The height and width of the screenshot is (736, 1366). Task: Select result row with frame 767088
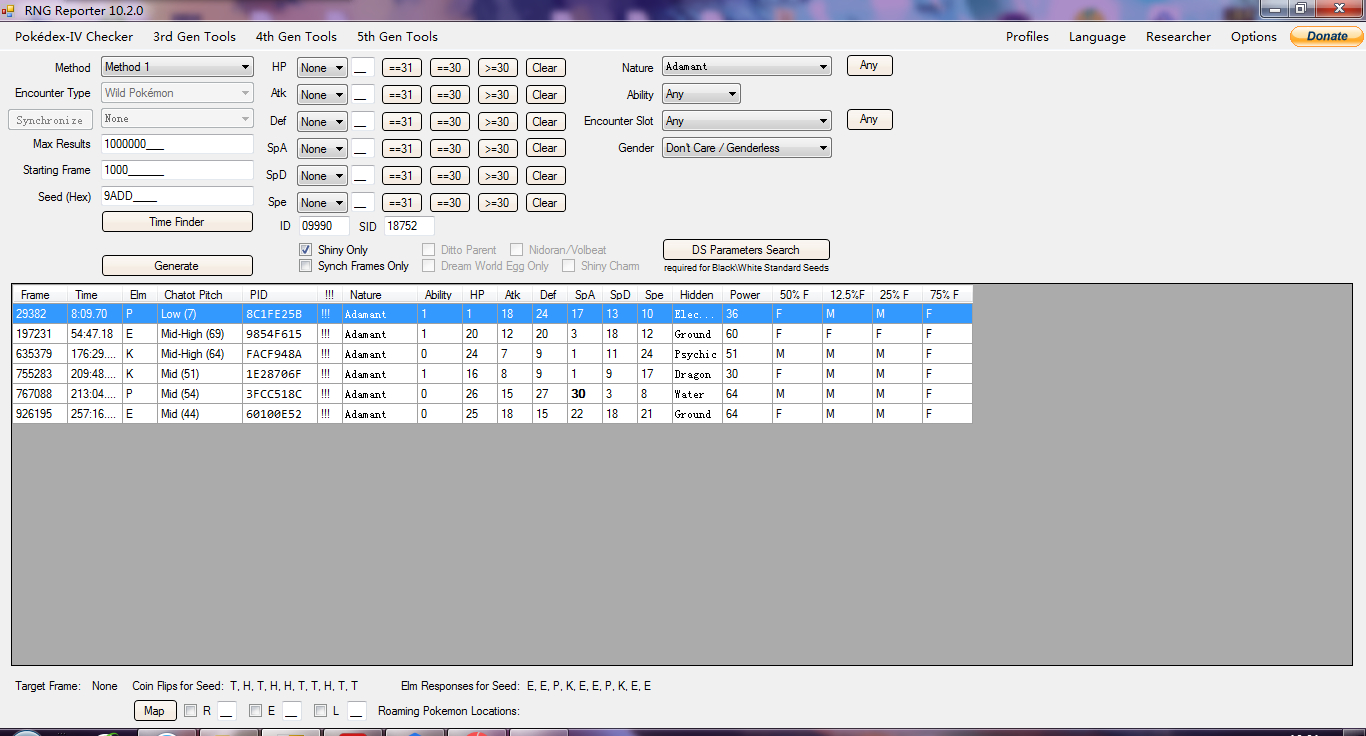point(492,394)
